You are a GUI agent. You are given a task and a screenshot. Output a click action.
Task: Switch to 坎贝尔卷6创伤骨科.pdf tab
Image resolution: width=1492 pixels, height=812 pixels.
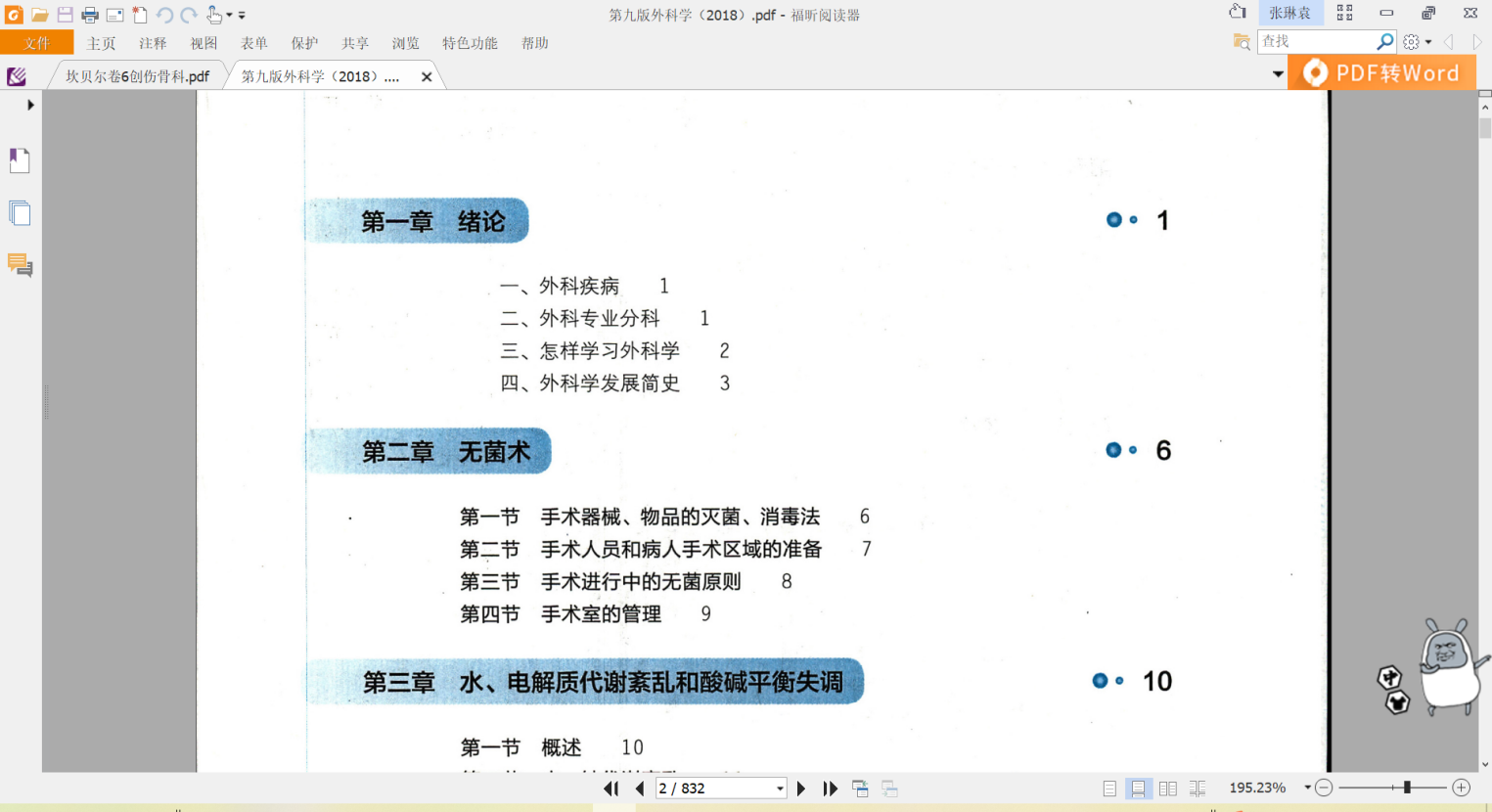(137, 76)
